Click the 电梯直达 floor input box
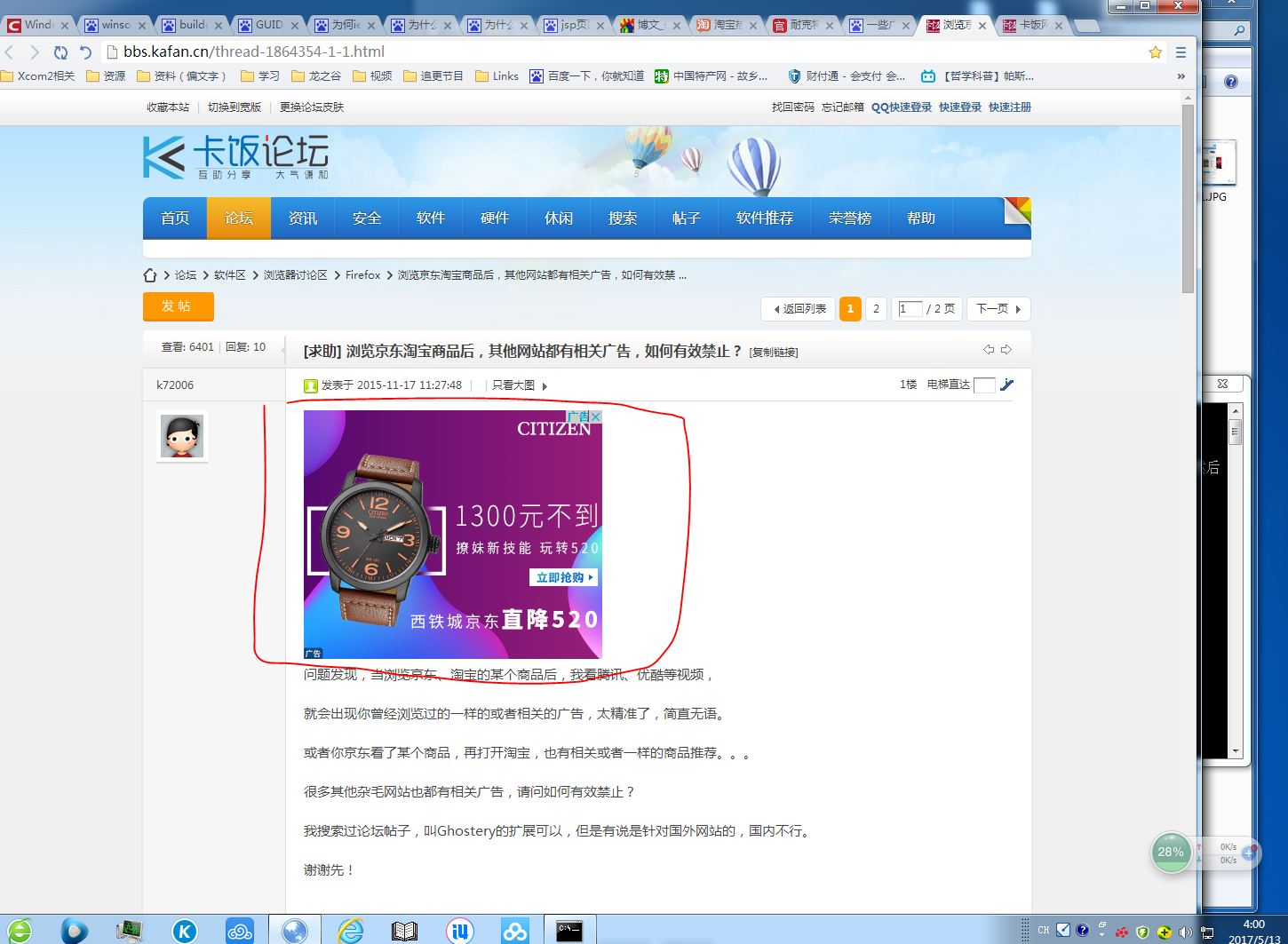 coord(984,385)
